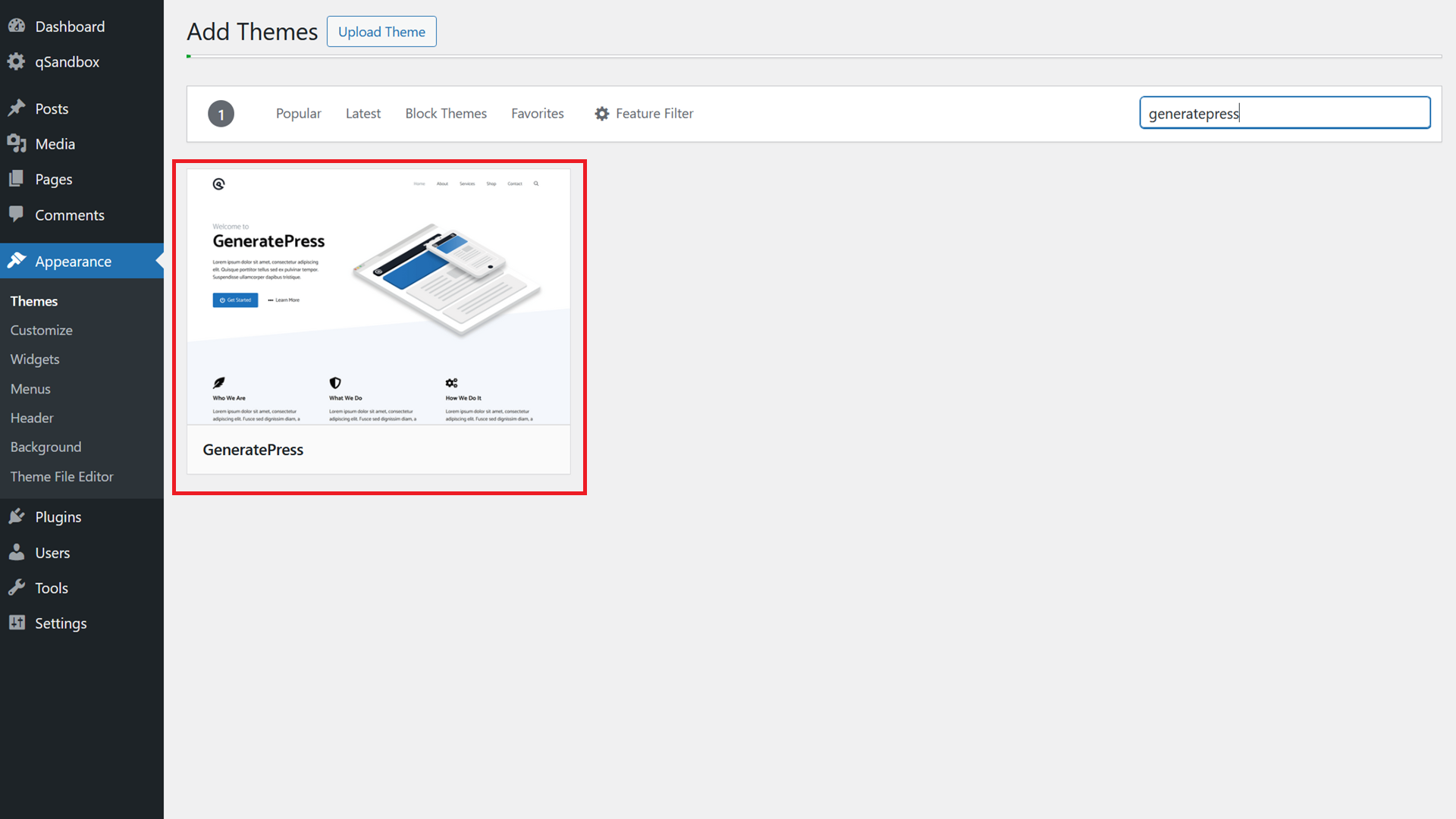Click the Upload Theme button
The image size is (1456, 819).
coord(381,31)
